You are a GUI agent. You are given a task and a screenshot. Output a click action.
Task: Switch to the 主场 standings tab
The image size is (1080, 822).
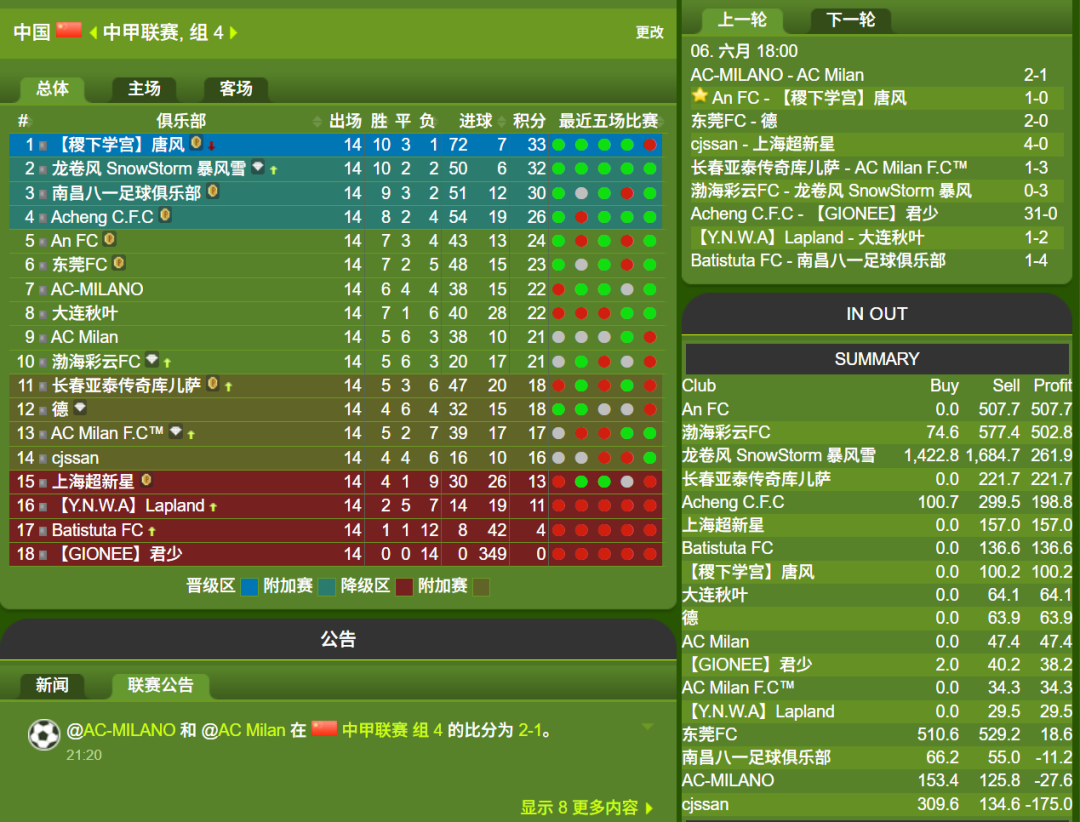click(x=144, y=89)
